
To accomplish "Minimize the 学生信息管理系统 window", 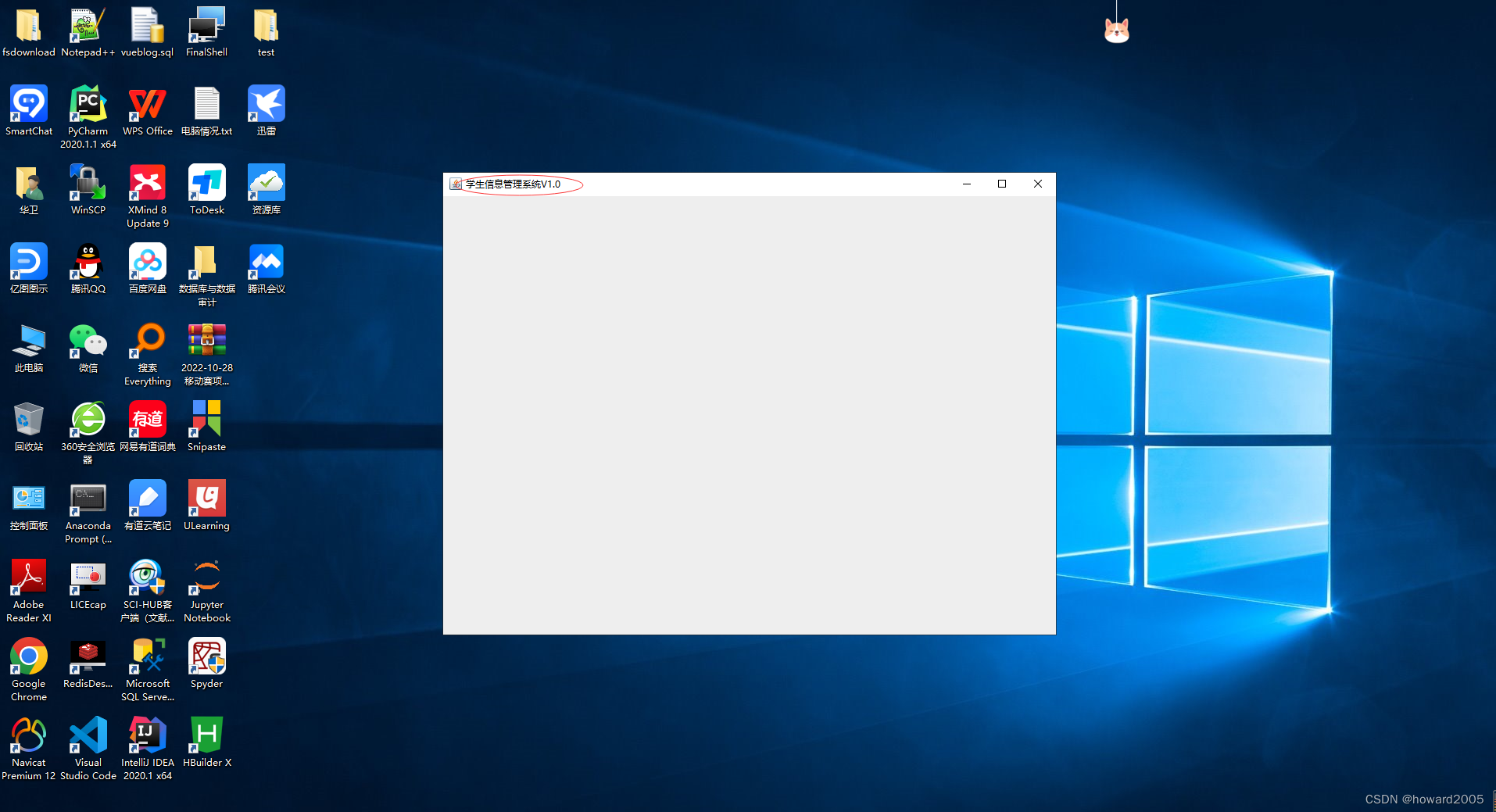I will pyautogui.click(x=966, y=184).
